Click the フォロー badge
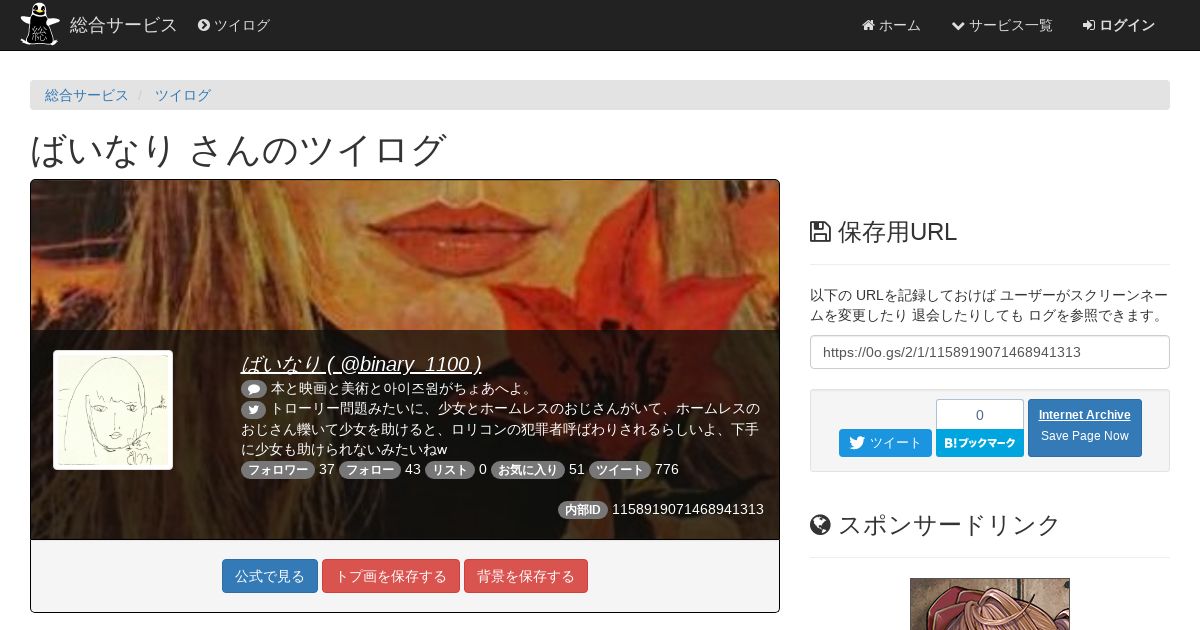The width and height of the screenshot is (1200, 630). point(370,470)
